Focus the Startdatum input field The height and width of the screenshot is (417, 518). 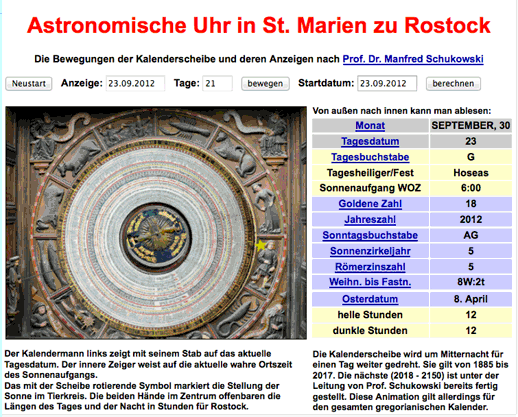pyautogui.click(x=387, y=83)
